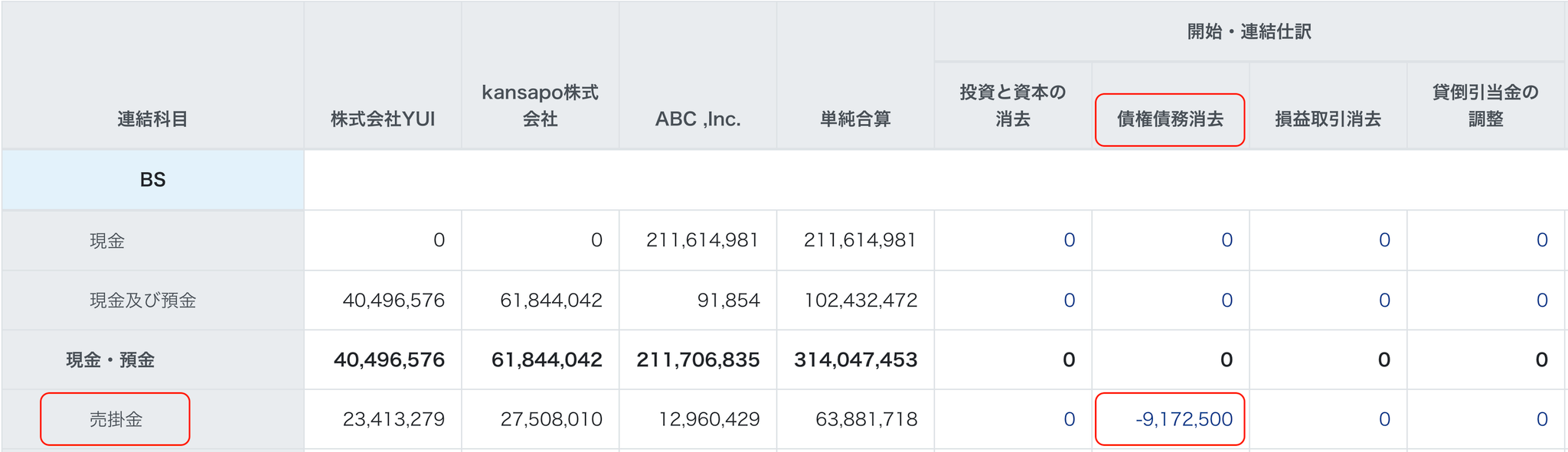This screenshot has width=1568, height=452.
Task: Select the 現金及び預金 row label
Action: (142, 301)
